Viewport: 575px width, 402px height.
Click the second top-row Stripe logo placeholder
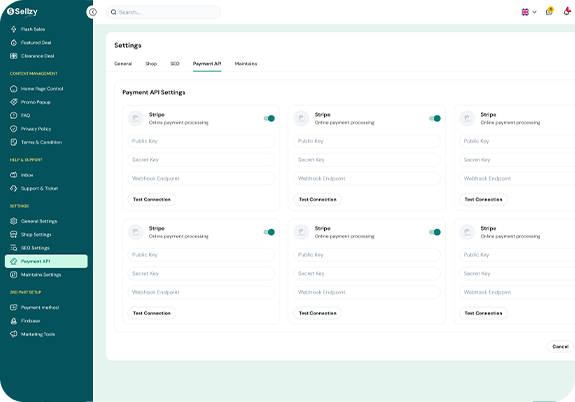tap(301, 118)
